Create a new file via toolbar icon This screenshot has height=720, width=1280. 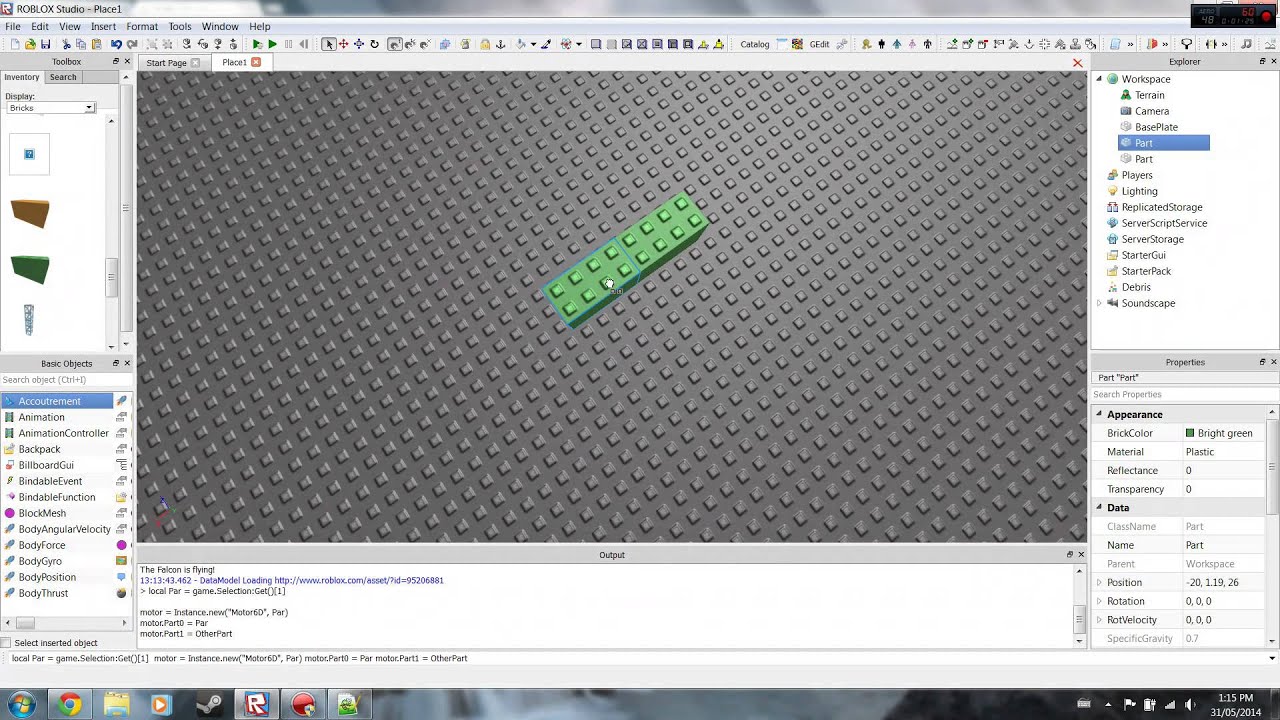15,44
